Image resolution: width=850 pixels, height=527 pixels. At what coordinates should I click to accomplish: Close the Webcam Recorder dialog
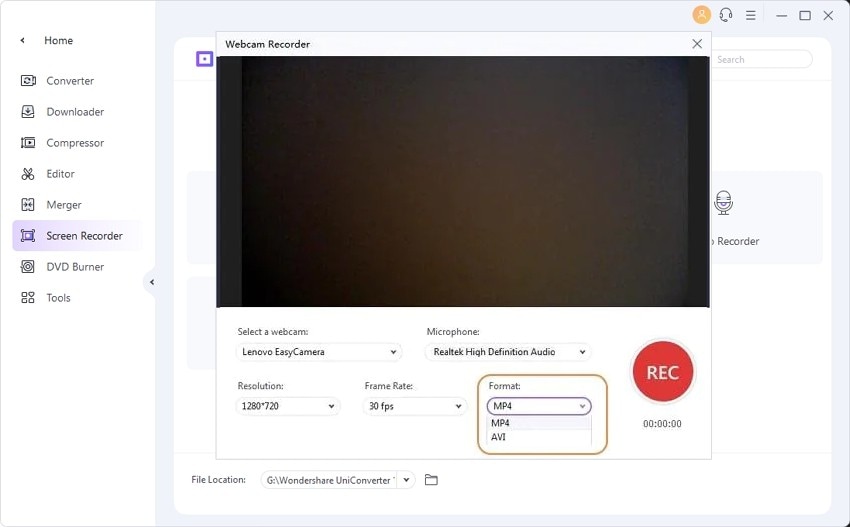coord(697,44)
